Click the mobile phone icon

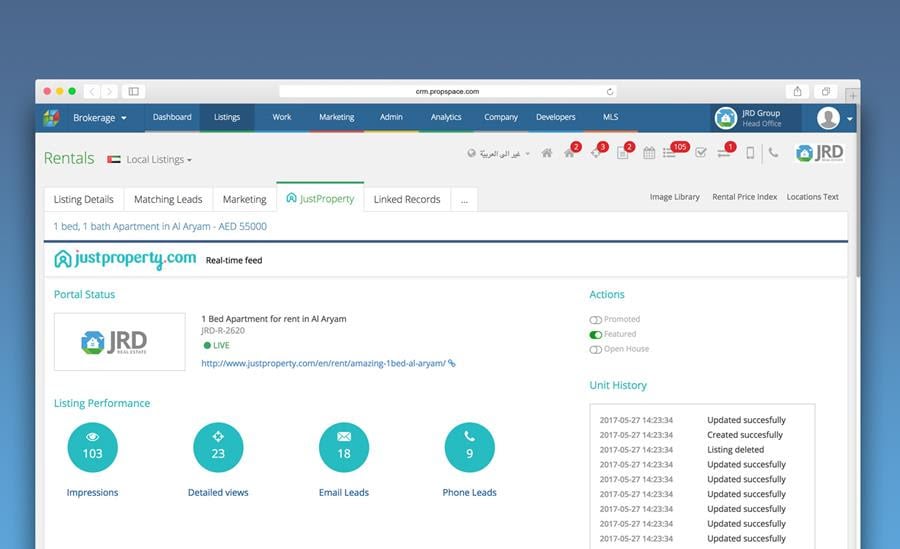750,153
